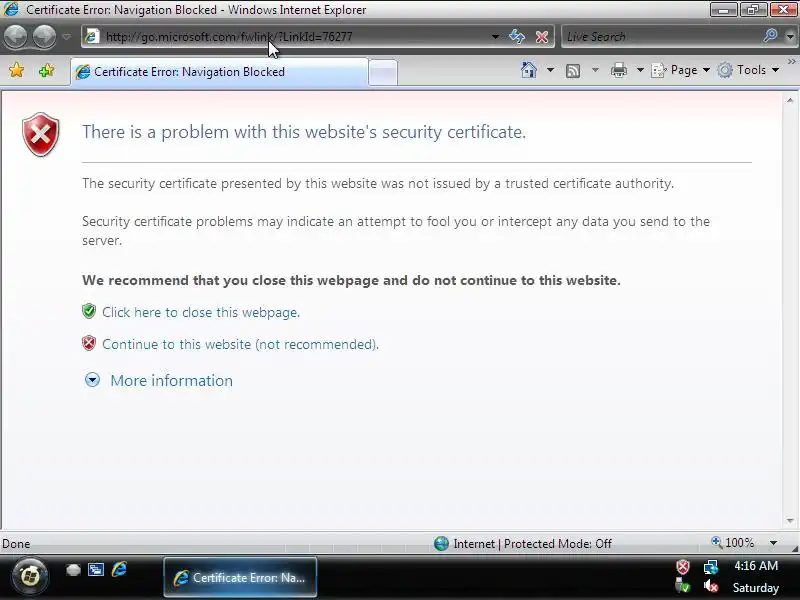Expand the More information section
This screenshot has height=600, width=800.
[x=159, y=381]
